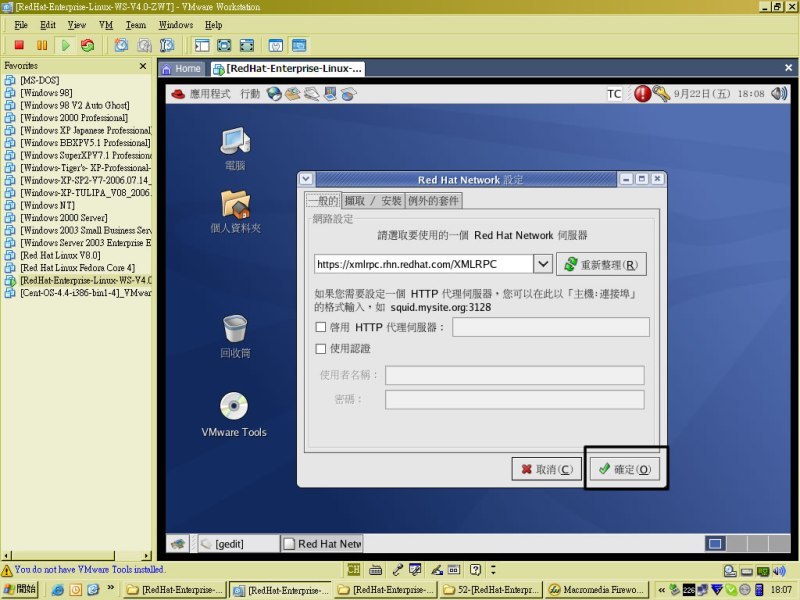Switch to the Home tab

[x=182, y=69]
